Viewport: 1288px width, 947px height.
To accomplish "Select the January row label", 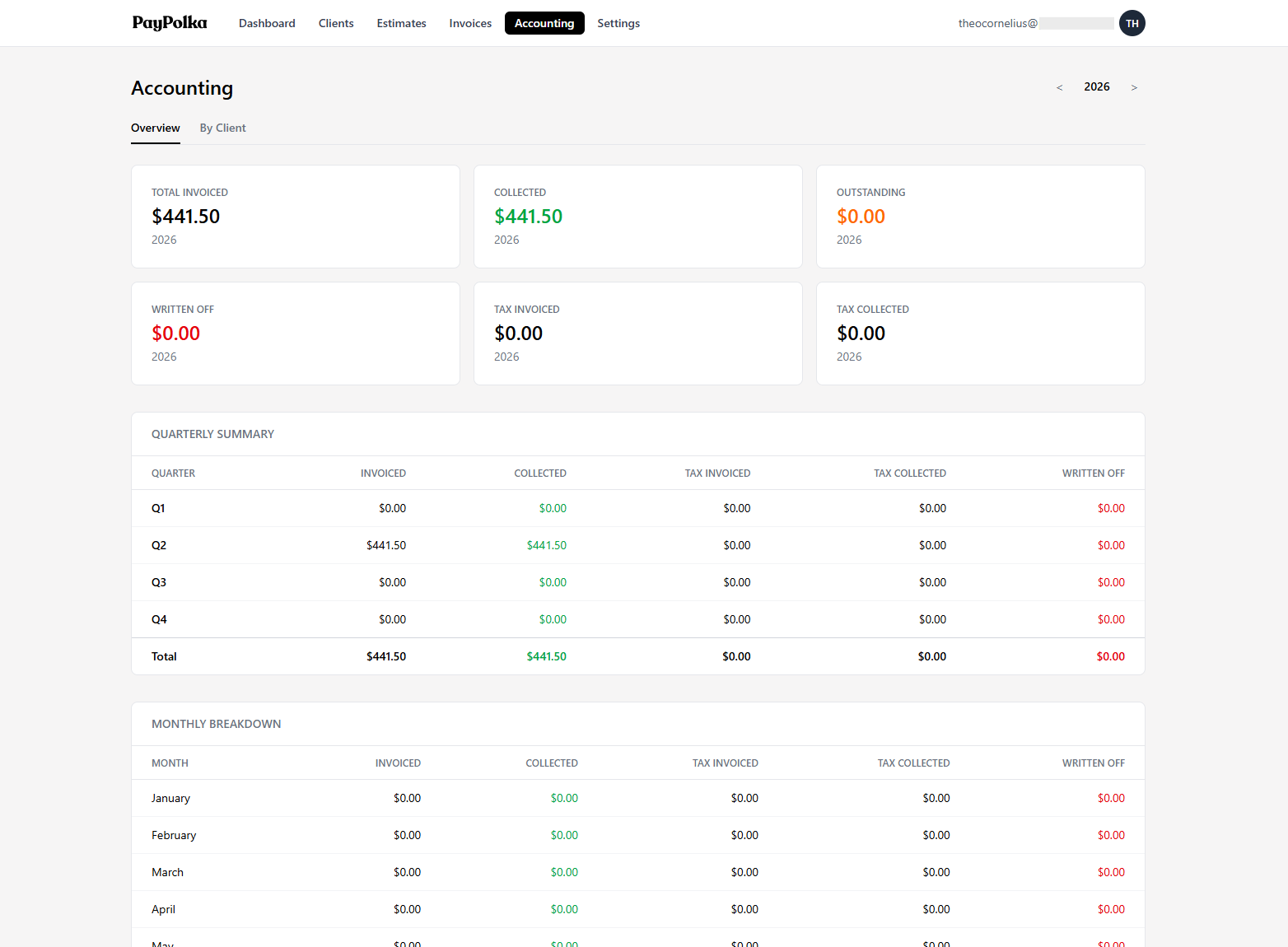I will point(170,798).
